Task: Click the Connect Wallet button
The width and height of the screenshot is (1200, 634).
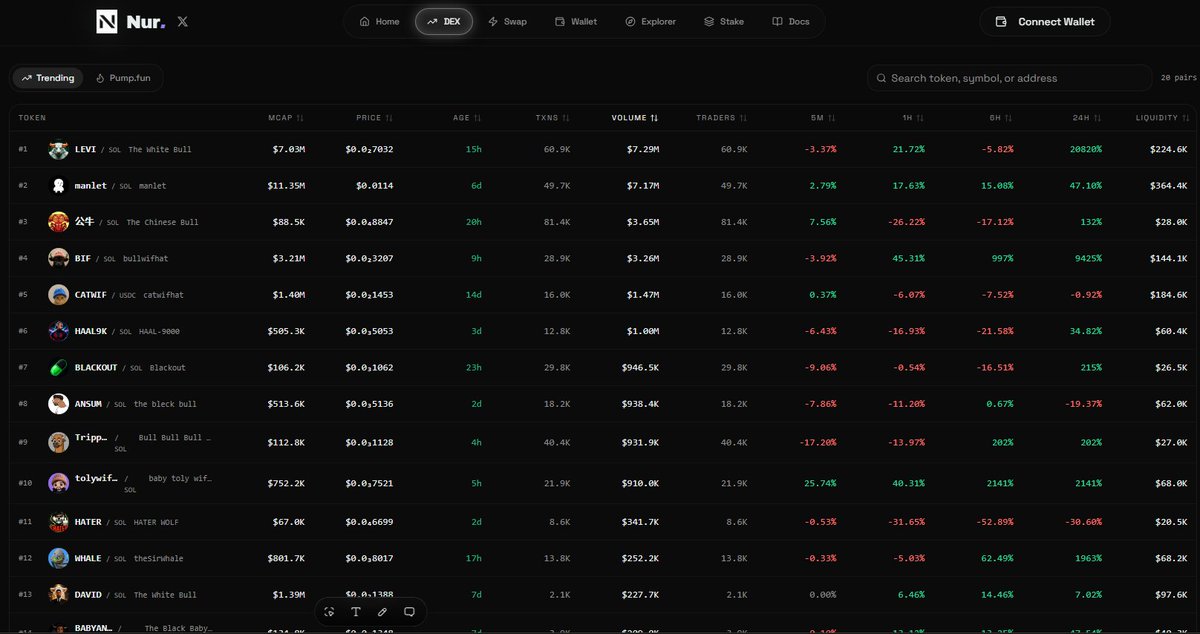Action: pyautogui.click(x=1045, y=21)
